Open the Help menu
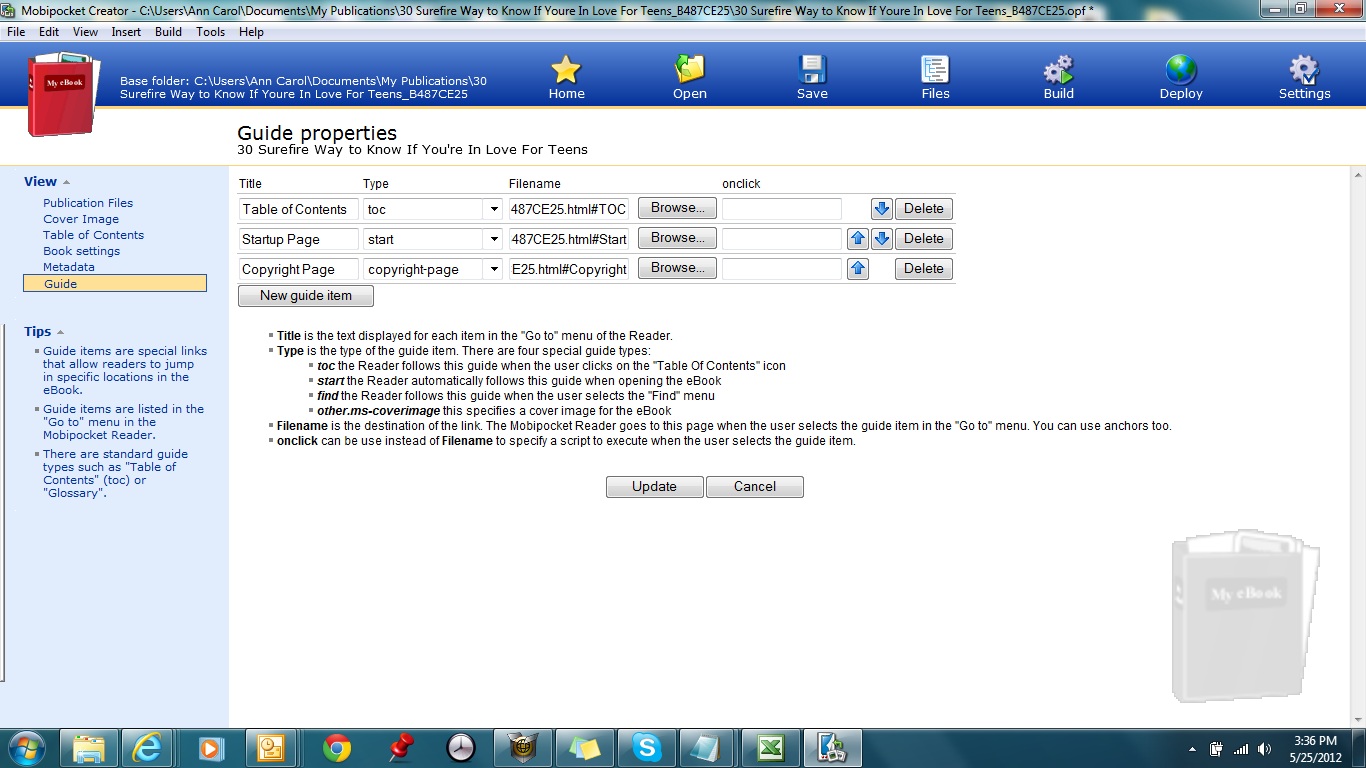The width and height of the screenshot is (1366, 768). (251, 32)
